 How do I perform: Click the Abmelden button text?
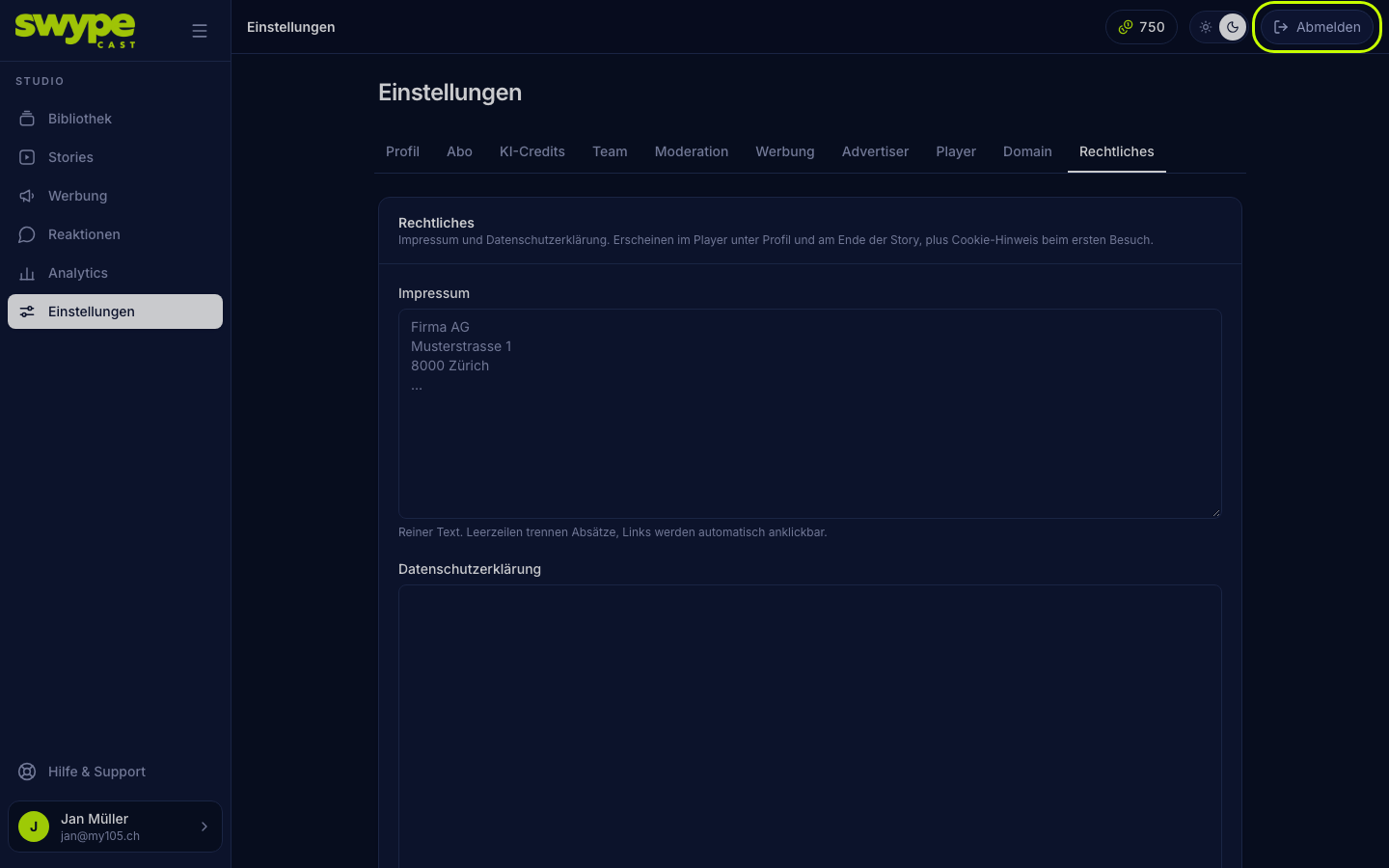point(1328,27)
